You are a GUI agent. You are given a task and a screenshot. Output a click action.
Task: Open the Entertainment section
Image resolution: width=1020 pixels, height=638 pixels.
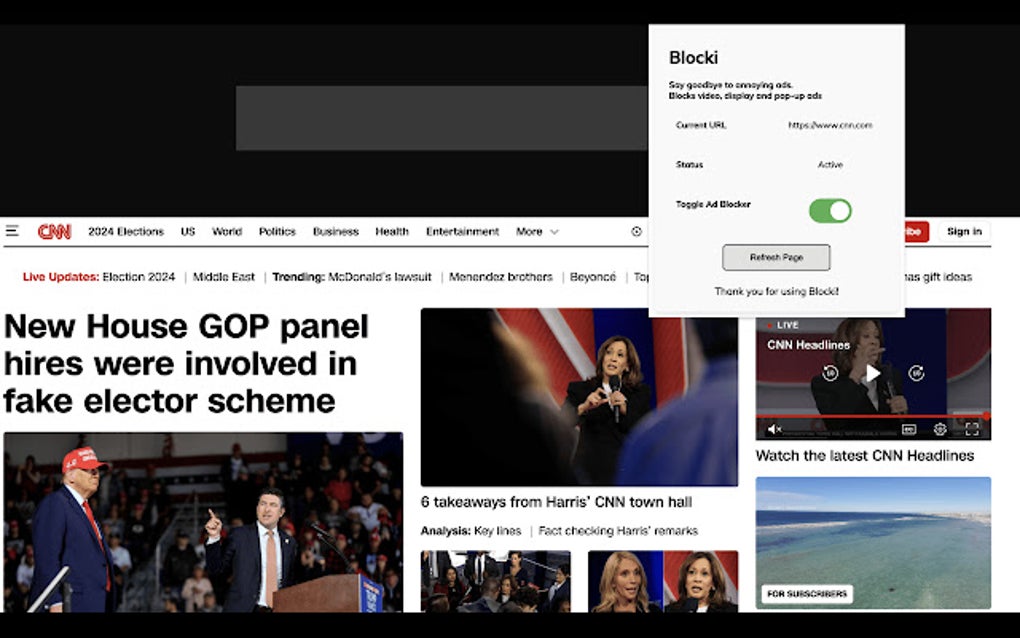point(463,231)
